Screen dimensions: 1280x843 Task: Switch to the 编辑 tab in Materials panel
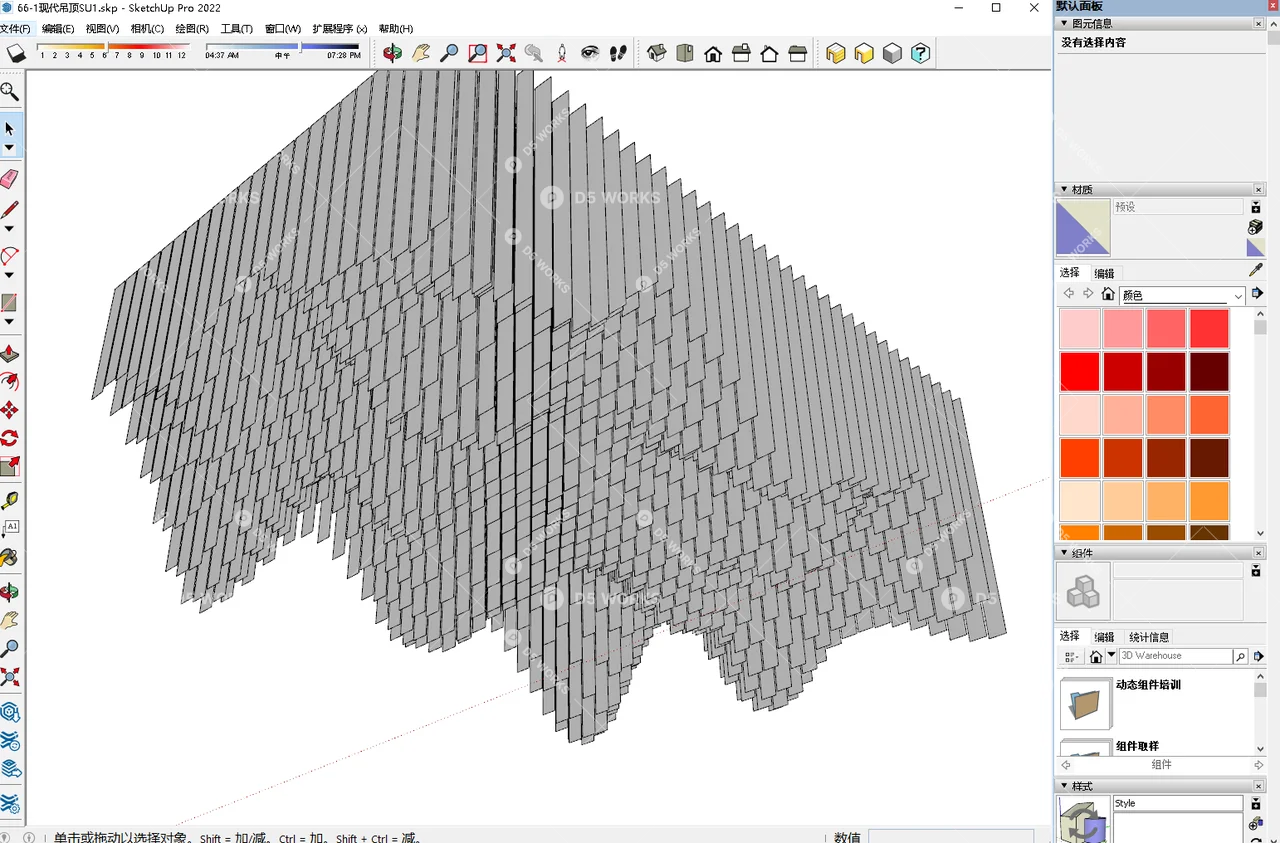tap(1104, 274)
